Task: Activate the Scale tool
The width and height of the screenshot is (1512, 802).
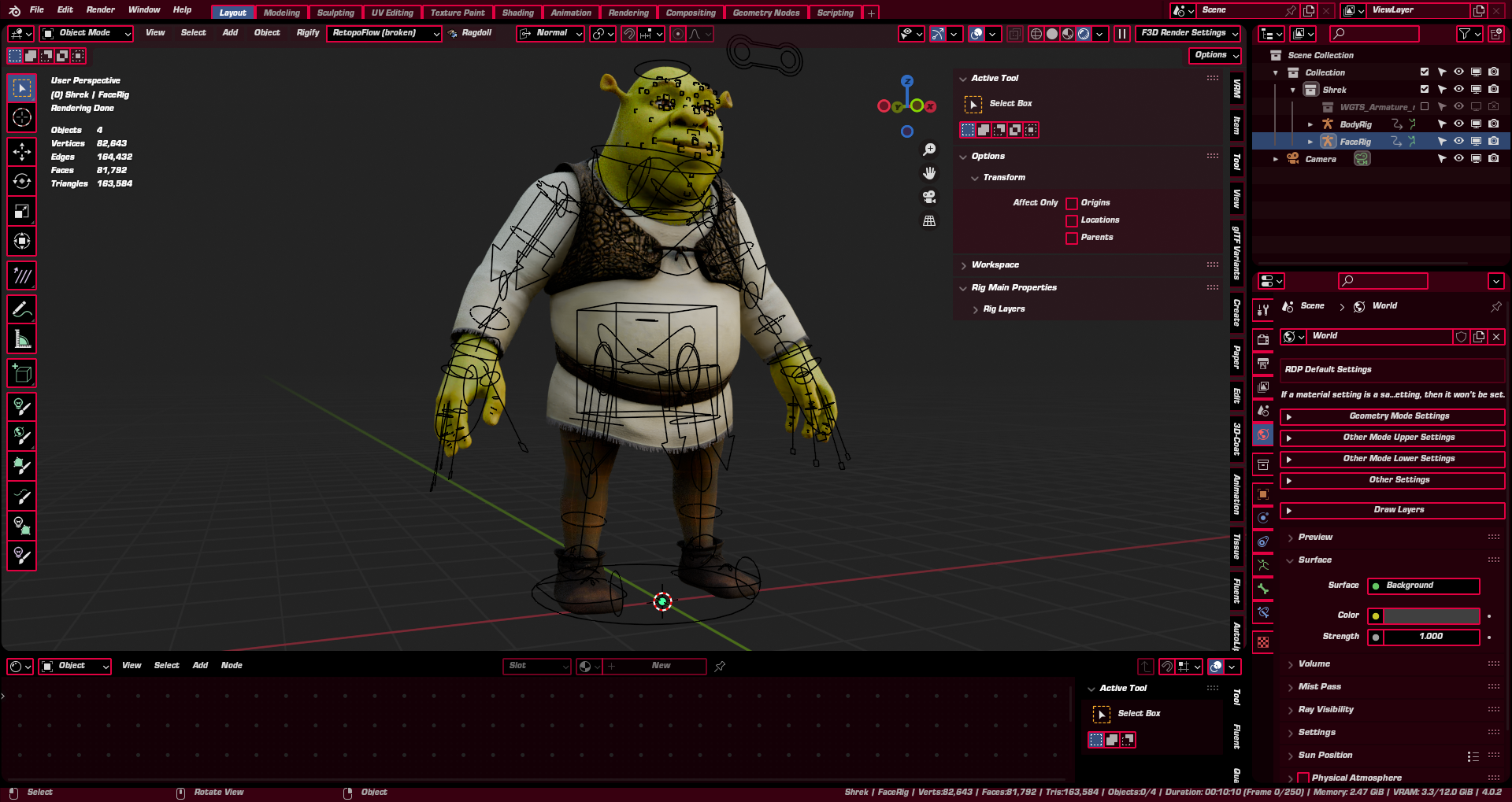Action: click(22, 211)
